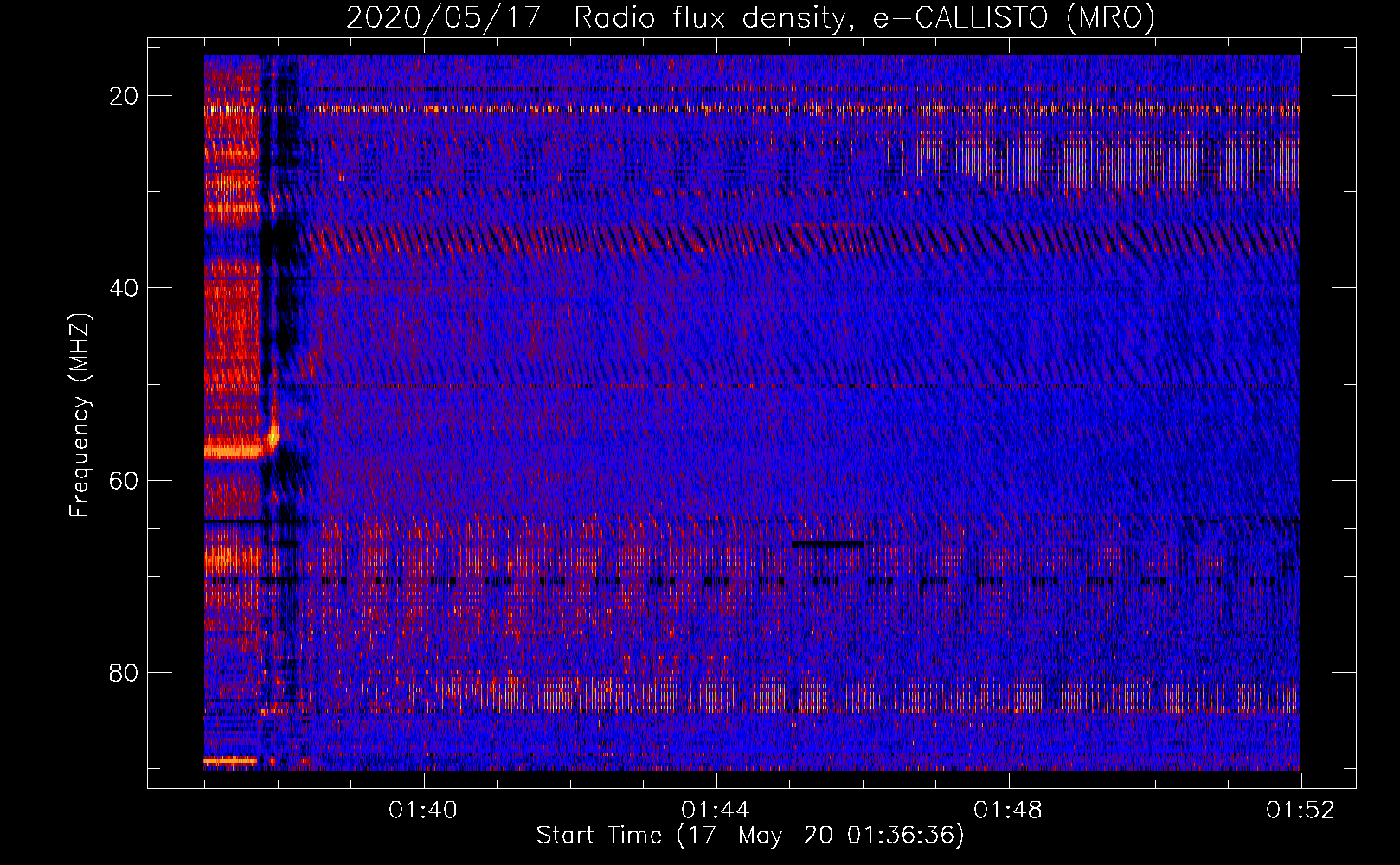The width and height of the screenshot is (1400, 865).
Task: Click the '01:44' time tick label
Action: pos(716,811)
